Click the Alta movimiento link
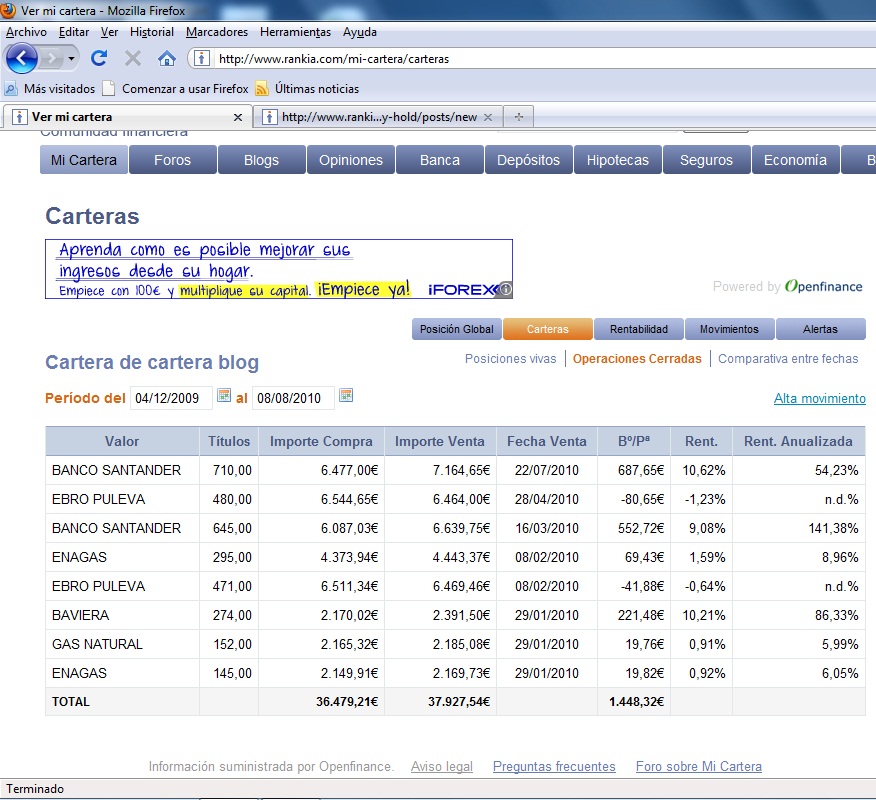Screen dimensions: 876x800 click(x=819, y=398)
